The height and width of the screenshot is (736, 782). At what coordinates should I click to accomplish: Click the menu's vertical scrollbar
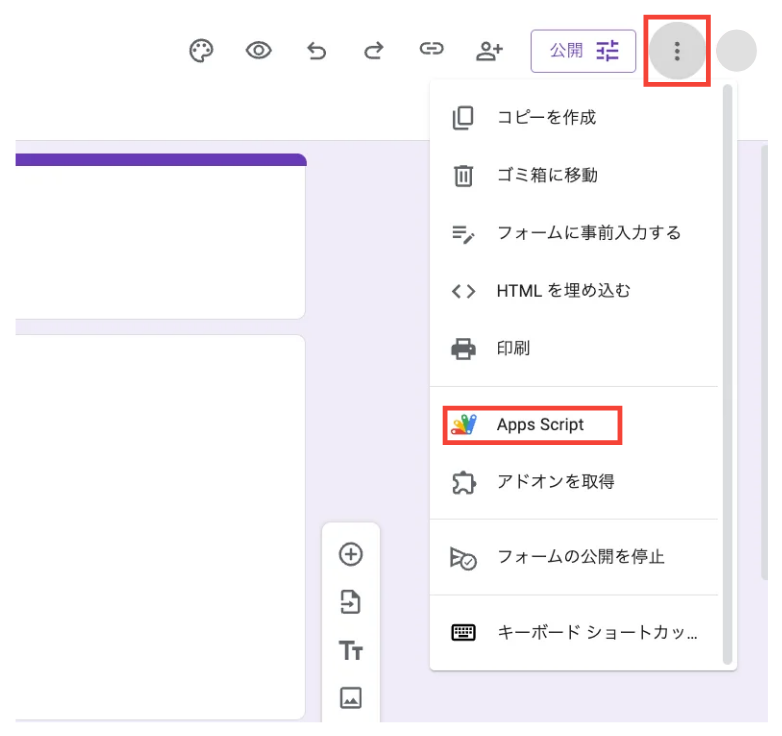[x=727, y=374]
